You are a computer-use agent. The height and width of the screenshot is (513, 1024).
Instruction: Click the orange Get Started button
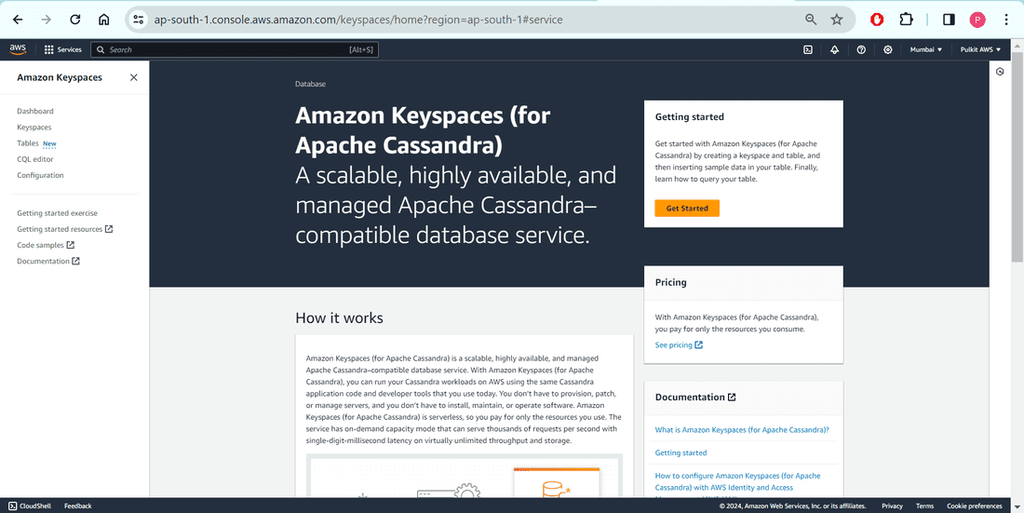[687, 208]
